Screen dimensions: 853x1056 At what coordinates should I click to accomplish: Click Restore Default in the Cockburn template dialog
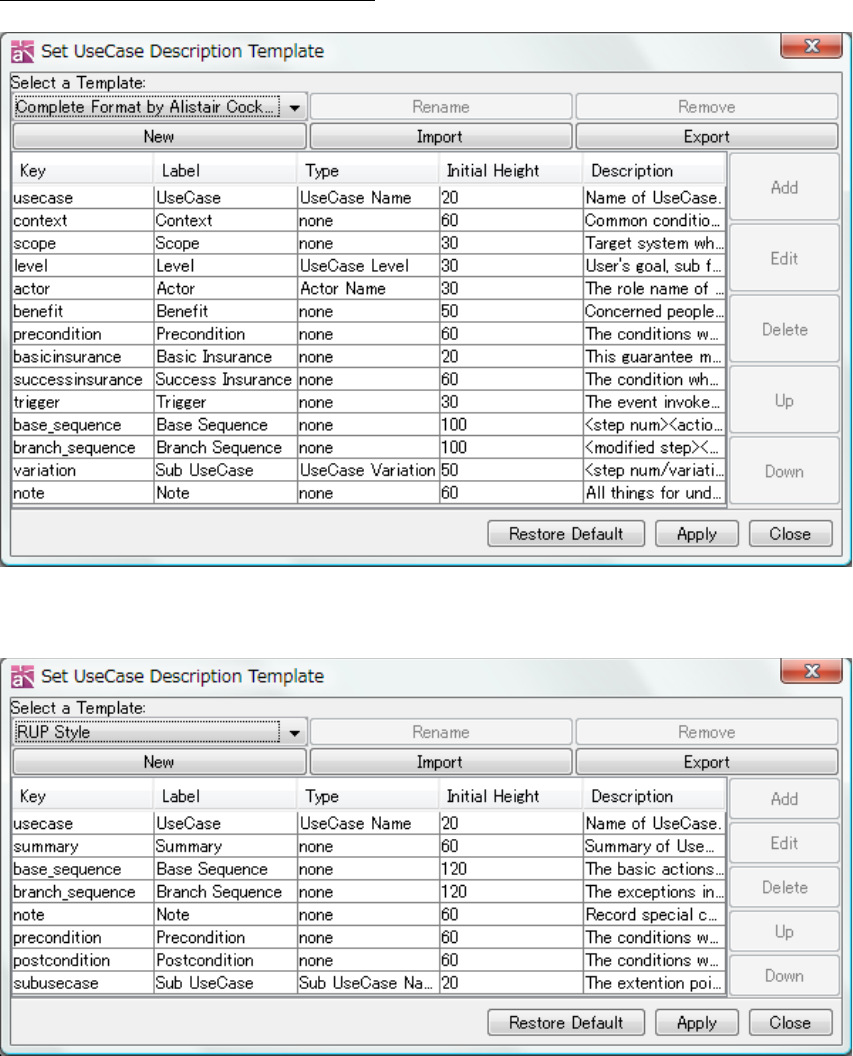point(566,534)
